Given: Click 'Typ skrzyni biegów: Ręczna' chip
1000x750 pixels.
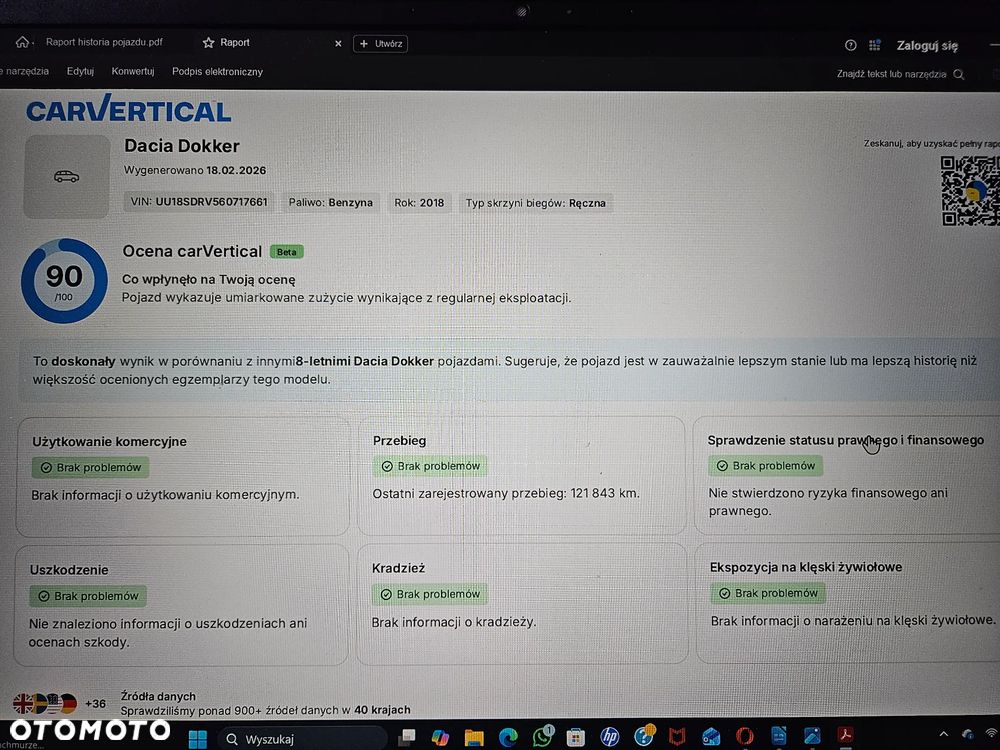Looking at the screenshot, I should (x=536, y=203).
